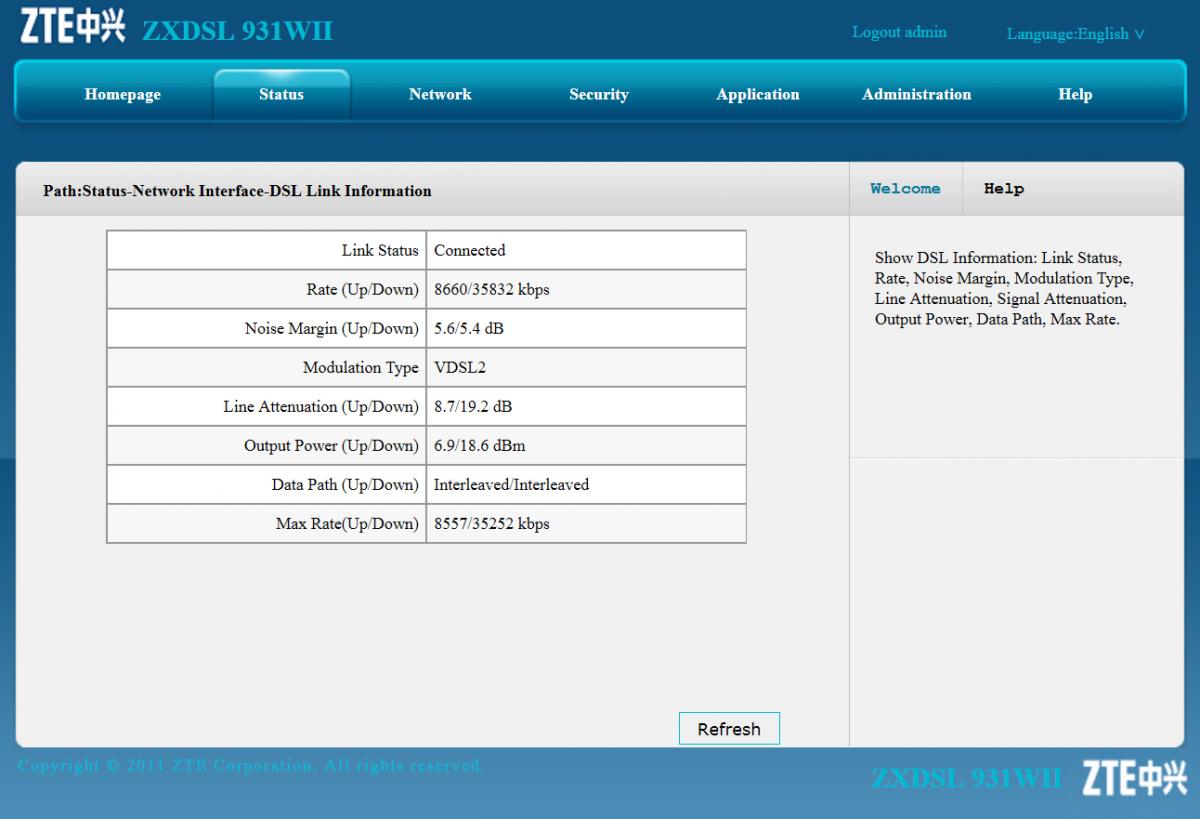Select the rate value 8660/35832 kbps
The width and height of the screenshot is (1200, 819).
click(492, 289)
